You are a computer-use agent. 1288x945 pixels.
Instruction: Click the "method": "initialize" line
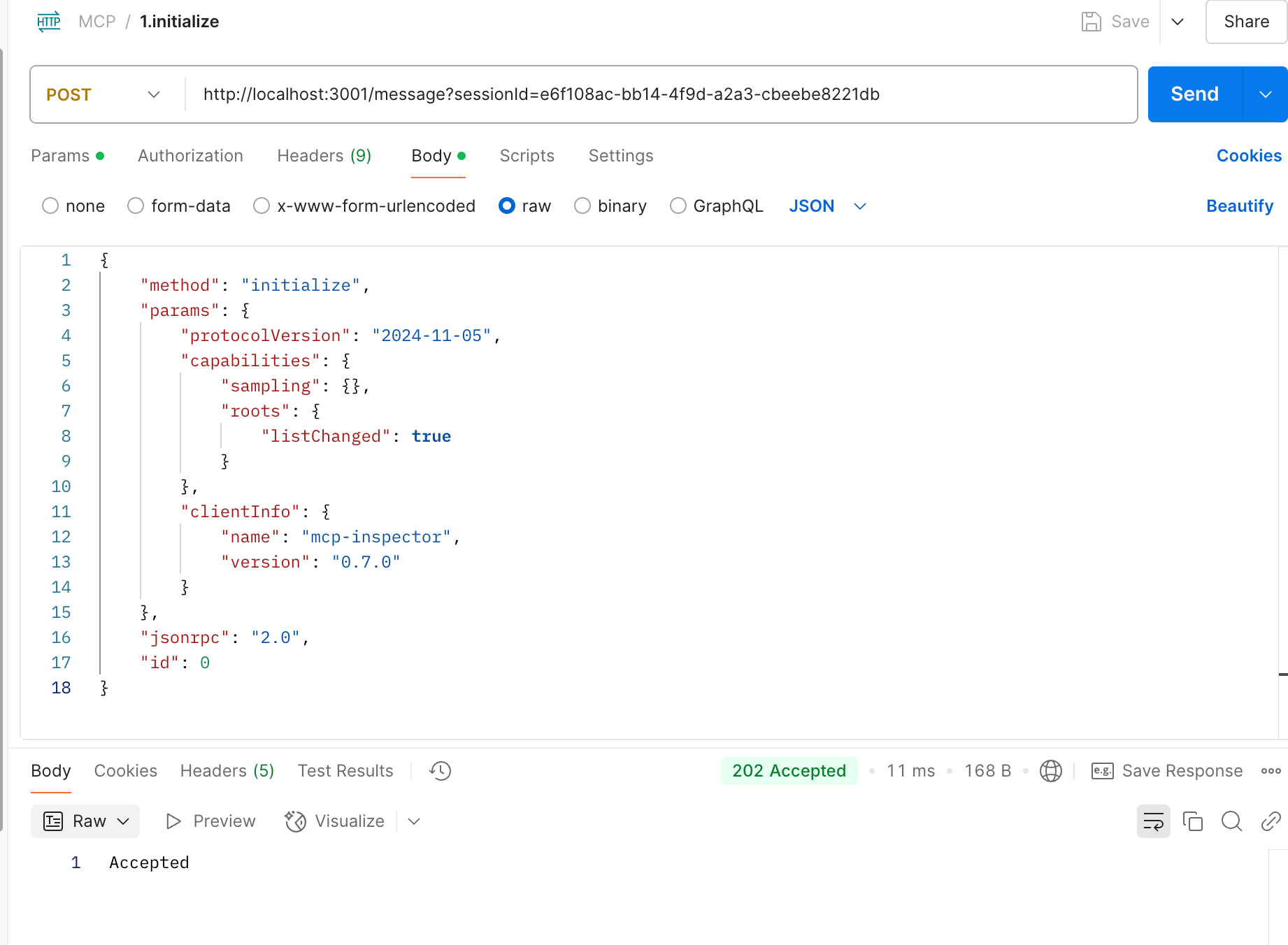[x=255, y=285]
